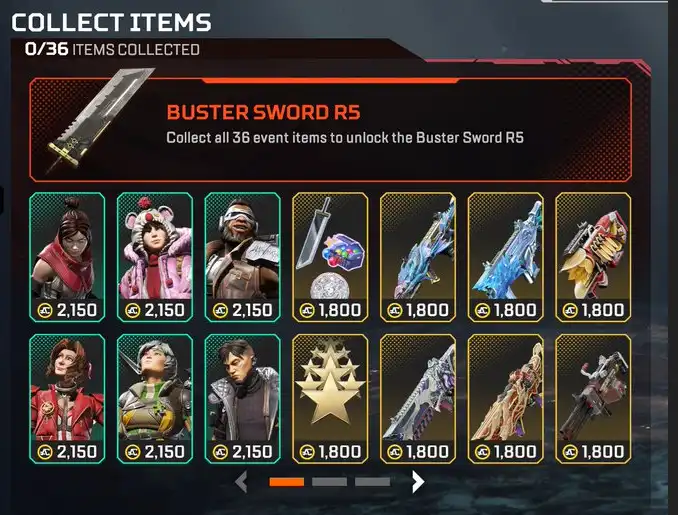Pick the crystal-blue weapon skin next to the red one
678x515 pixels.
tap(506, 257)
